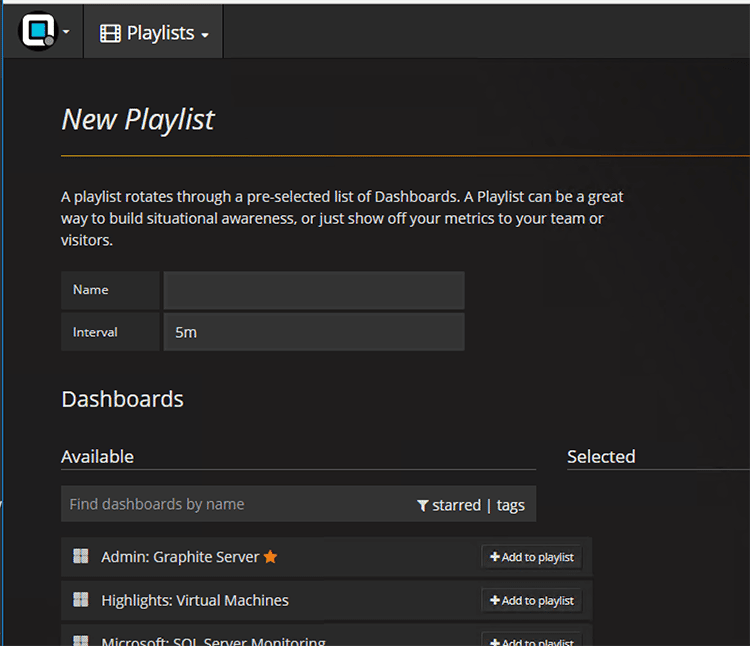Open the Playlists menu label

160,33
